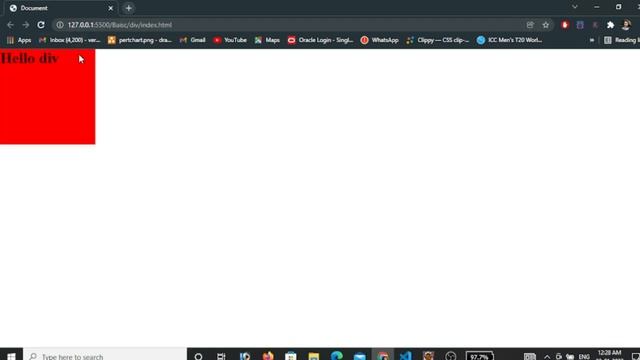This screenshot has width=640, height=360.
Task: Click the ENG language indicator
Action: point(584,356)
